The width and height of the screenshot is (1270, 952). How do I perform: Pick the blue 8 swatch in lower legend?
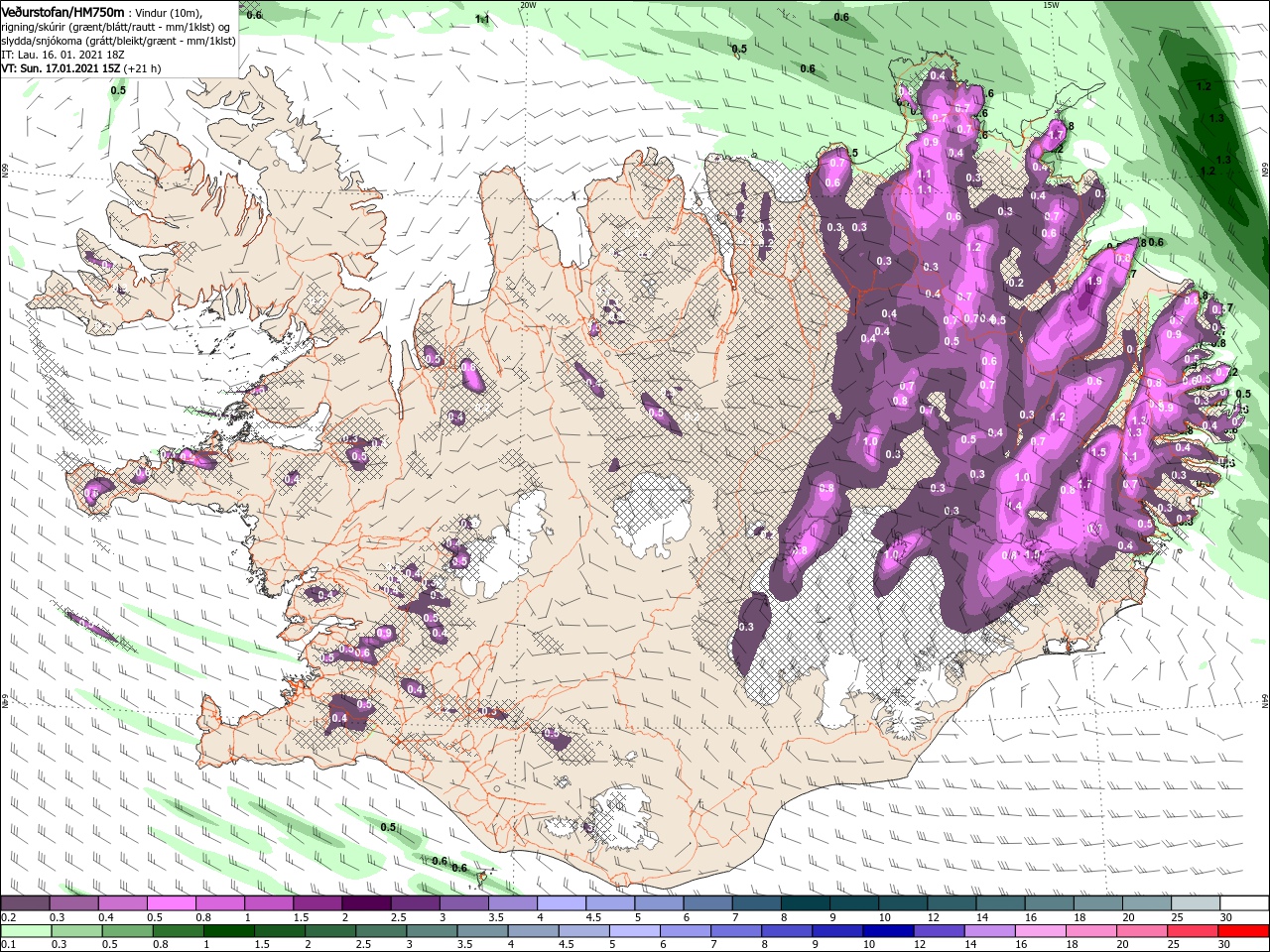(x=788, y=931)
